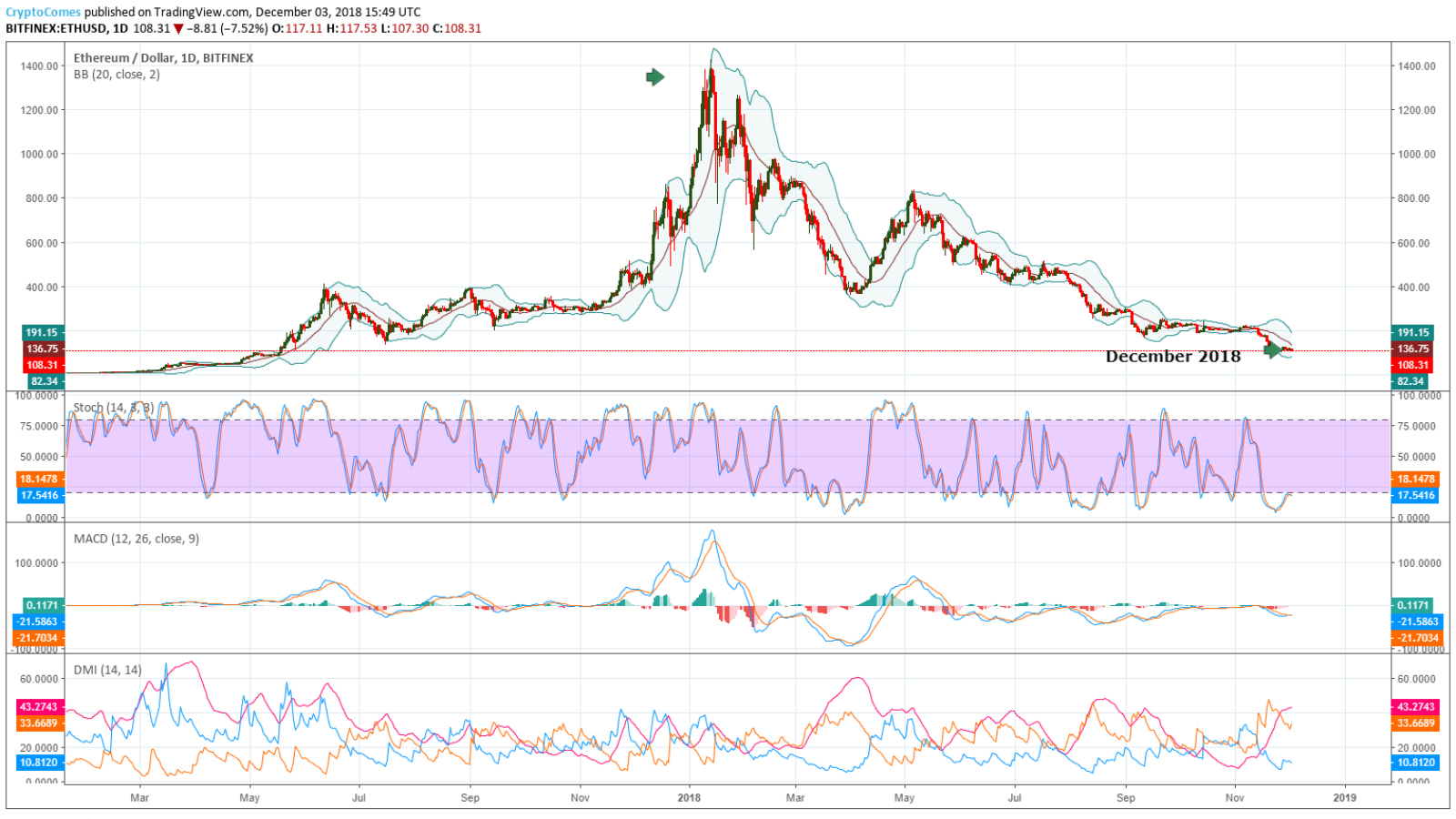Click the -21.7034 signal label on right axis
Viewport: 1456px width, 819px height.
1416,638
